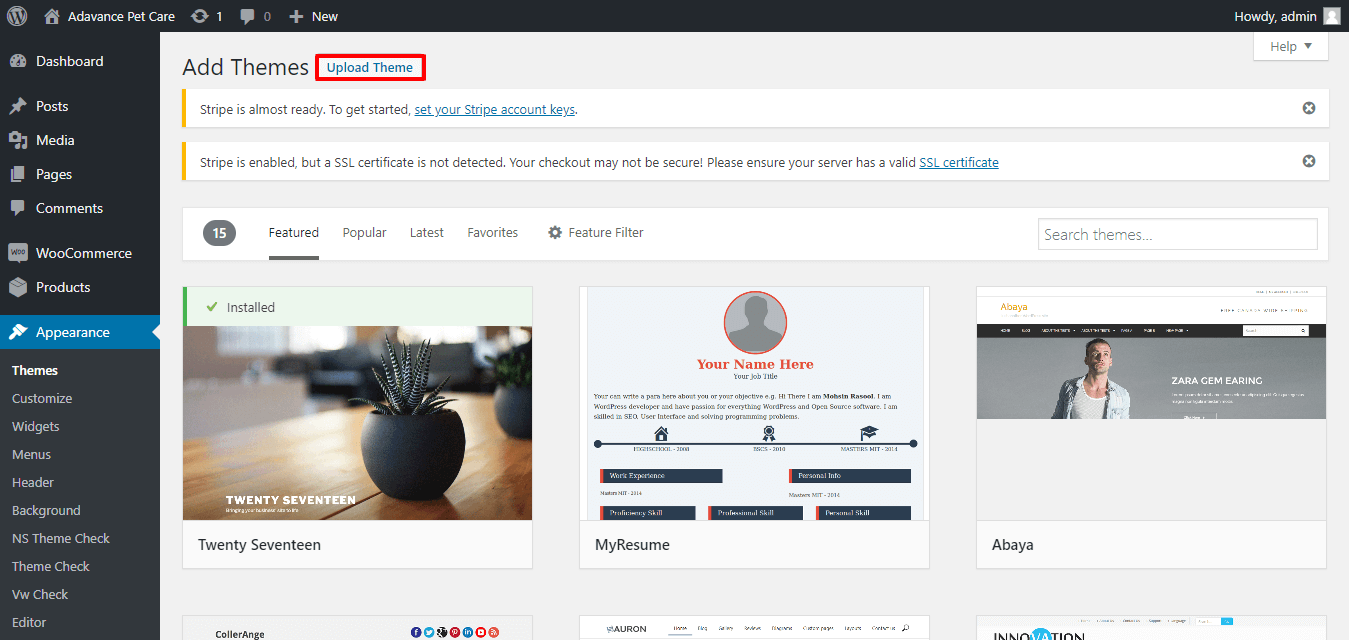This screenshot has height=640, width=1349.
Task: Open the updates icon in admin bar
Action: 200,16
